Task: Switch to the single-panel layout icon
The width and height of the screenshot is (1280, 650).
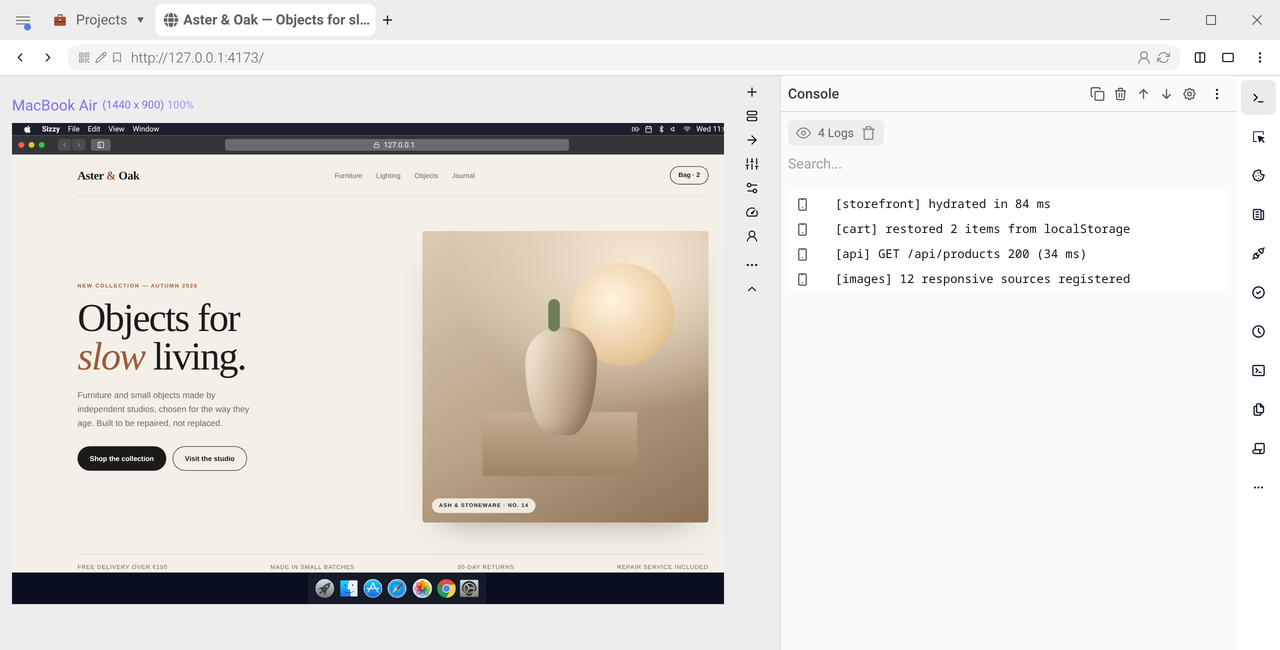Action: 1228,58
